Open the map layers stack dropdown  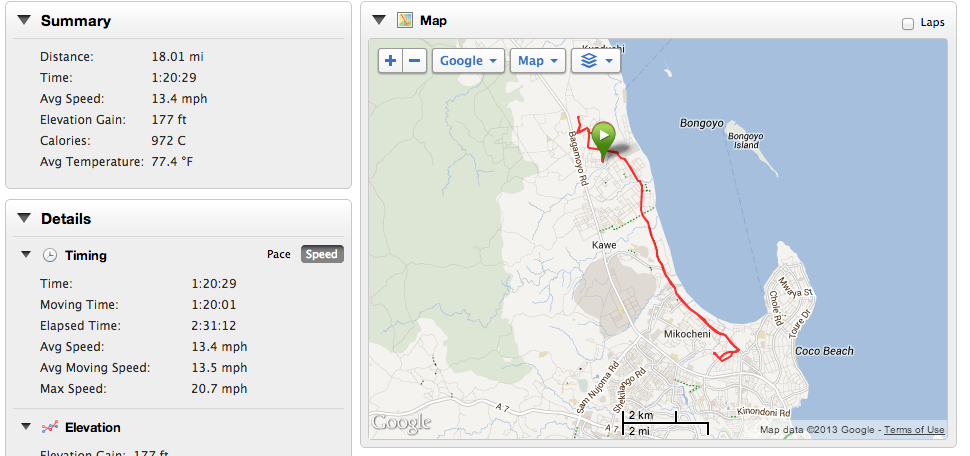point(595,61)
